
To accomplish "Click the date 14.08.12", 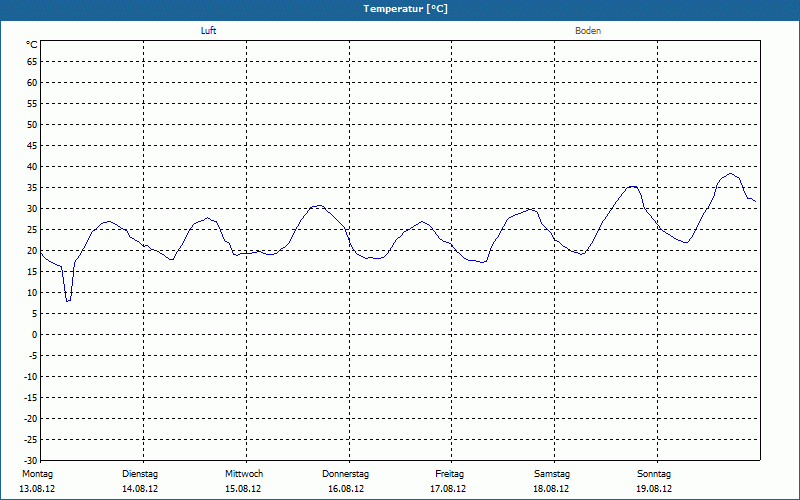I will pyautogui.click(x=140, y=489).
